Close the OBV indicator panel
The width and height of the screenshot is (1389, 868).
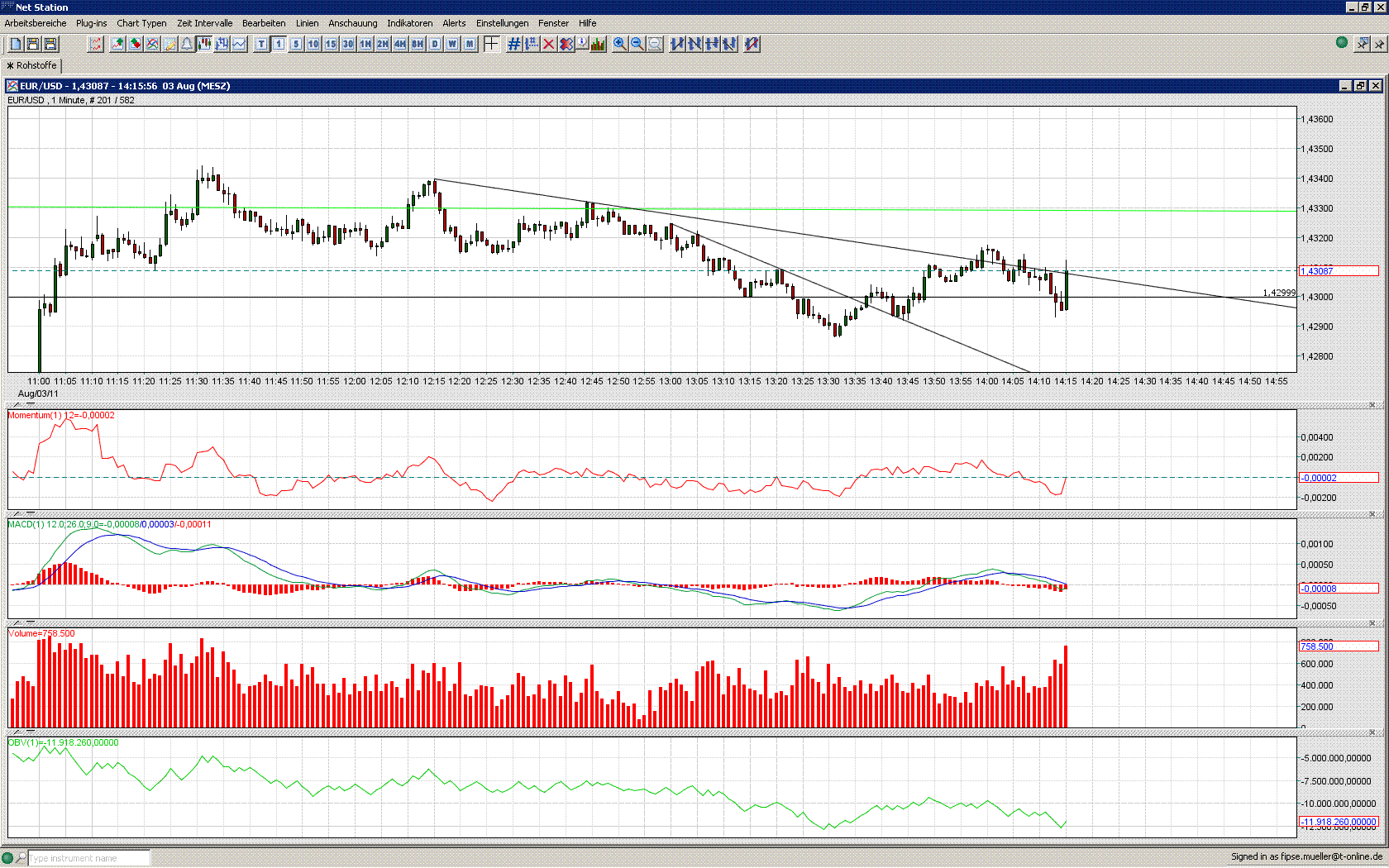pos(1372,732)
